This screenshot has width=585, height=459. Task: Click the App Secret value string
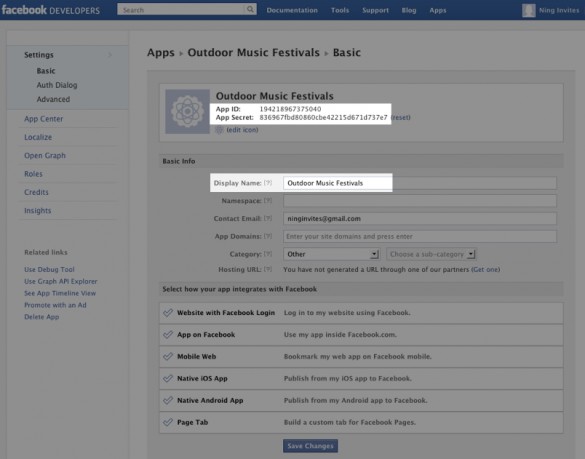click(x=323, y=118)
